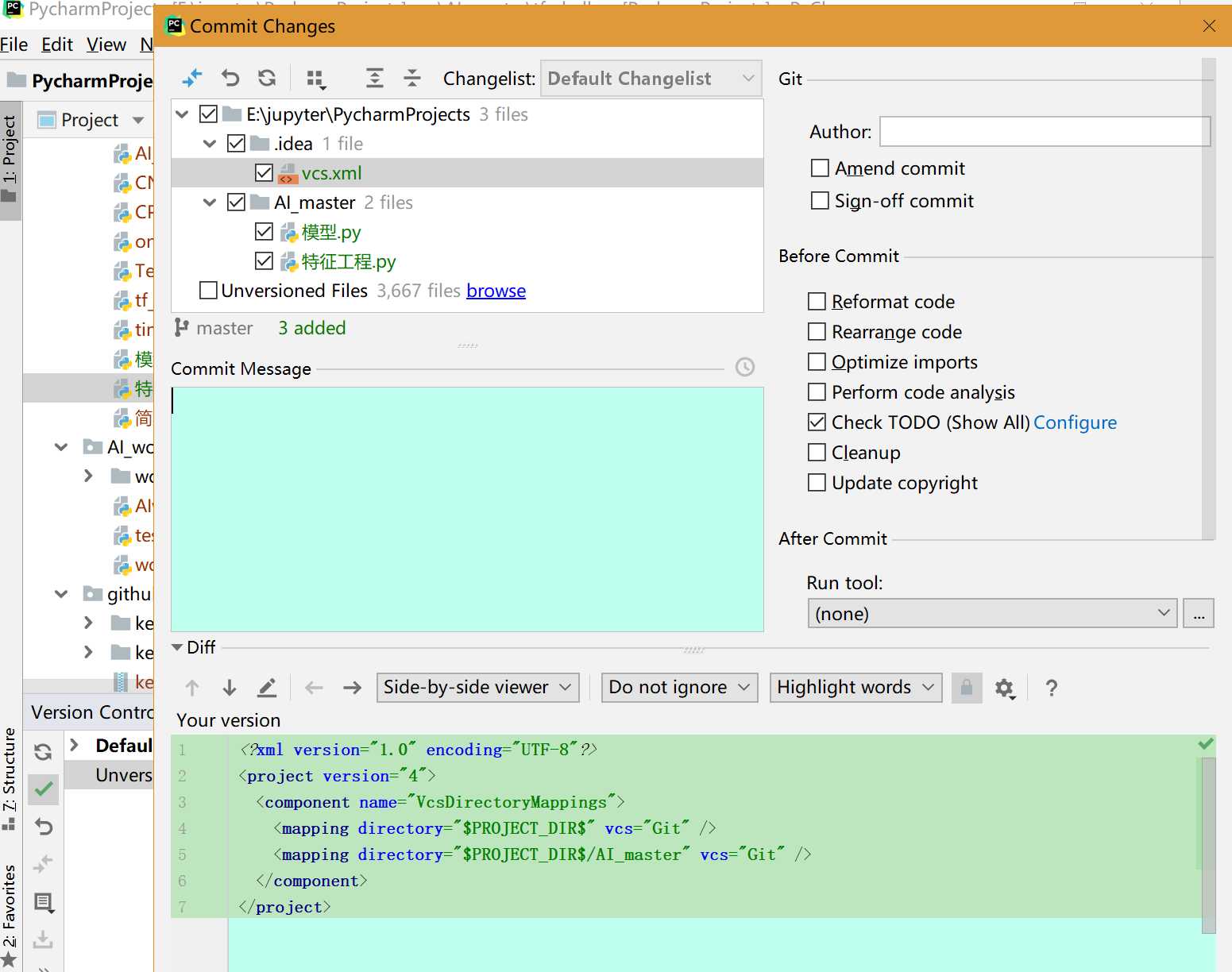Collapse the AI_master folder node
1232x972 pixels.
pyautogui.click(x=210, y=202)
